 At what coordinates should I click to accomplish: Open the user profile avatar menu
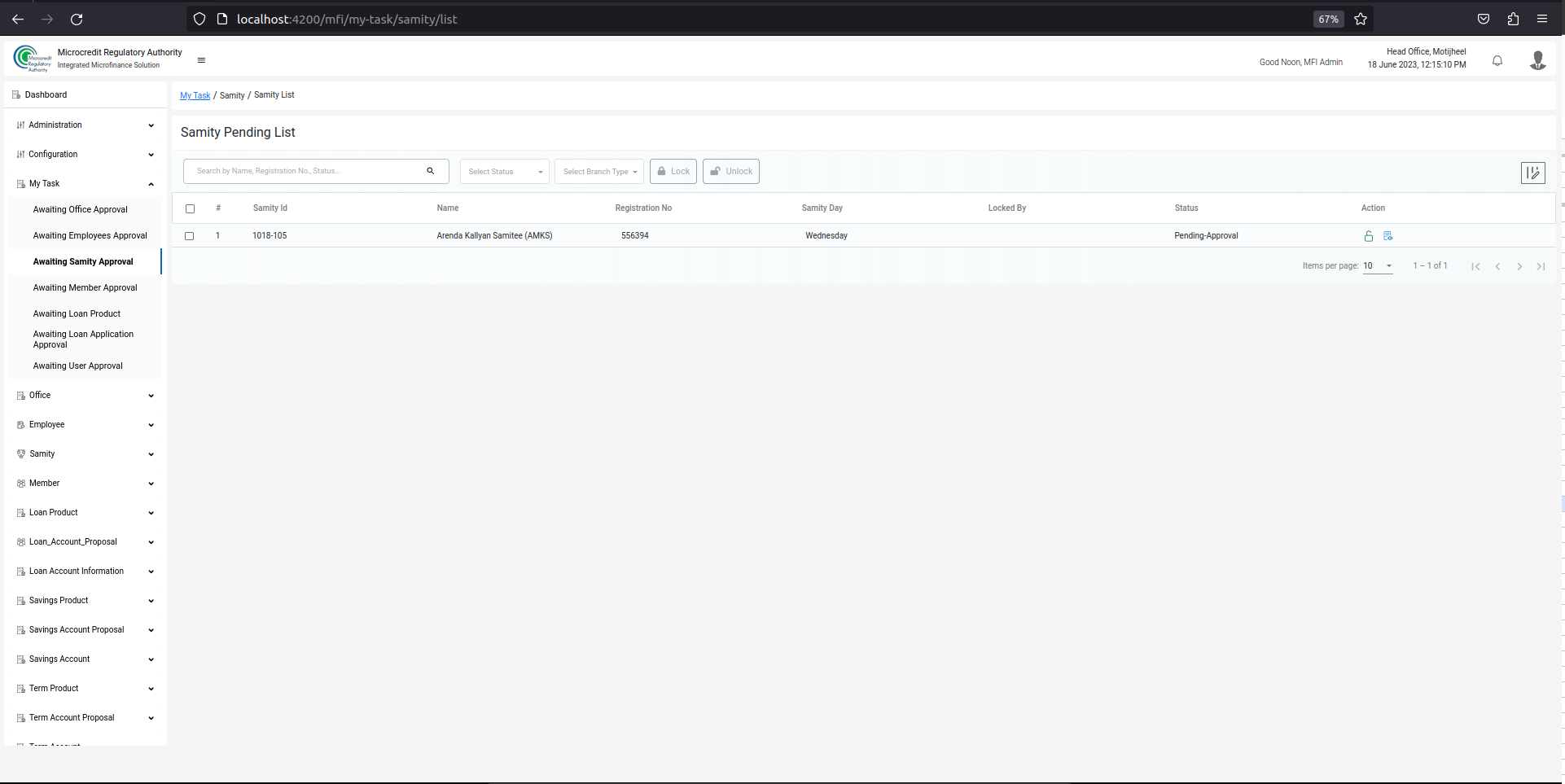click(x=1538, y=60)
